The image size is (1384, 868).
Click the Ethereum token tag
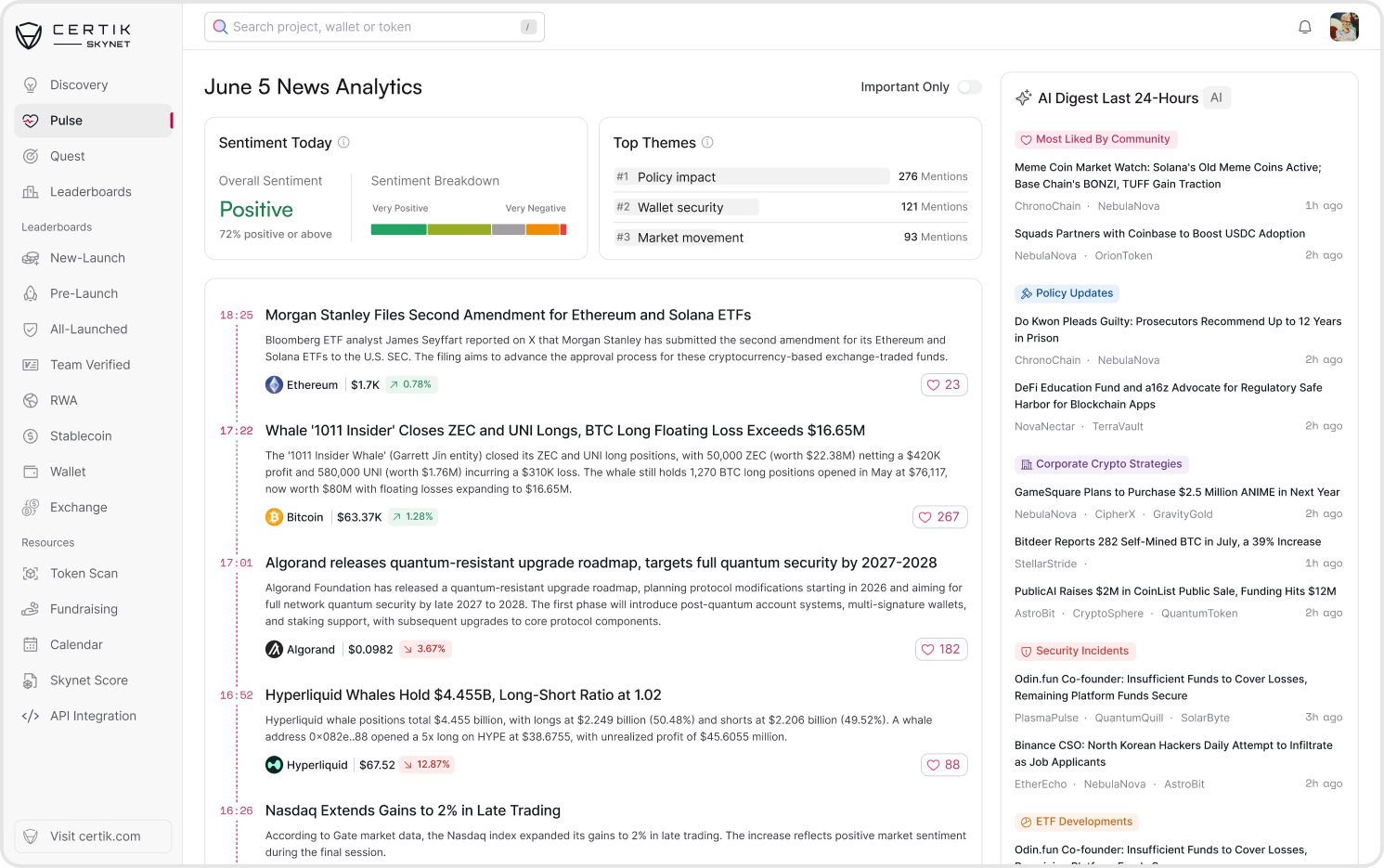(302, 384)
